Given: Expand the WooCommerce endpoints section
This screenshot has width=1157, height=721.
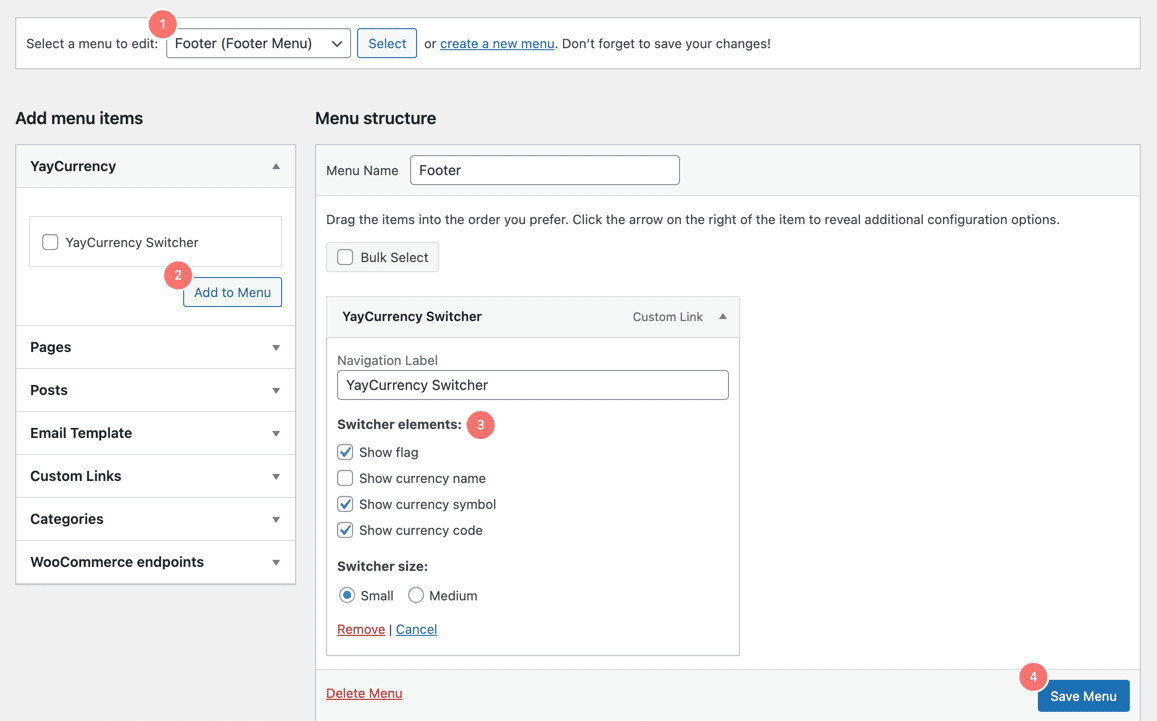Looking at the screenshot, I should pos(276,563).
